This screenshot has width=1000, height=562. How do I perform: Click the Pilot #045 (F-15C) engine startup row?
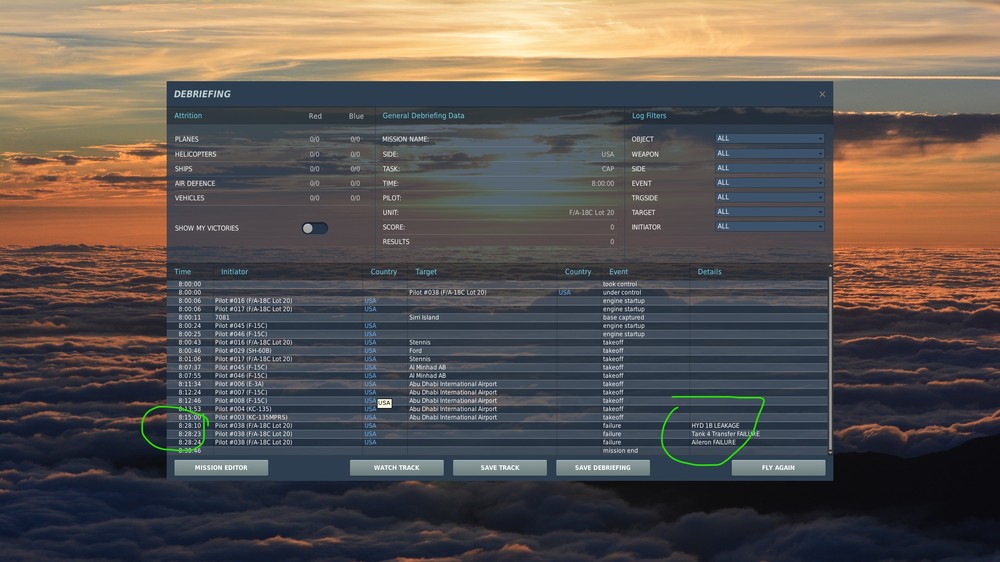point(499,325)
